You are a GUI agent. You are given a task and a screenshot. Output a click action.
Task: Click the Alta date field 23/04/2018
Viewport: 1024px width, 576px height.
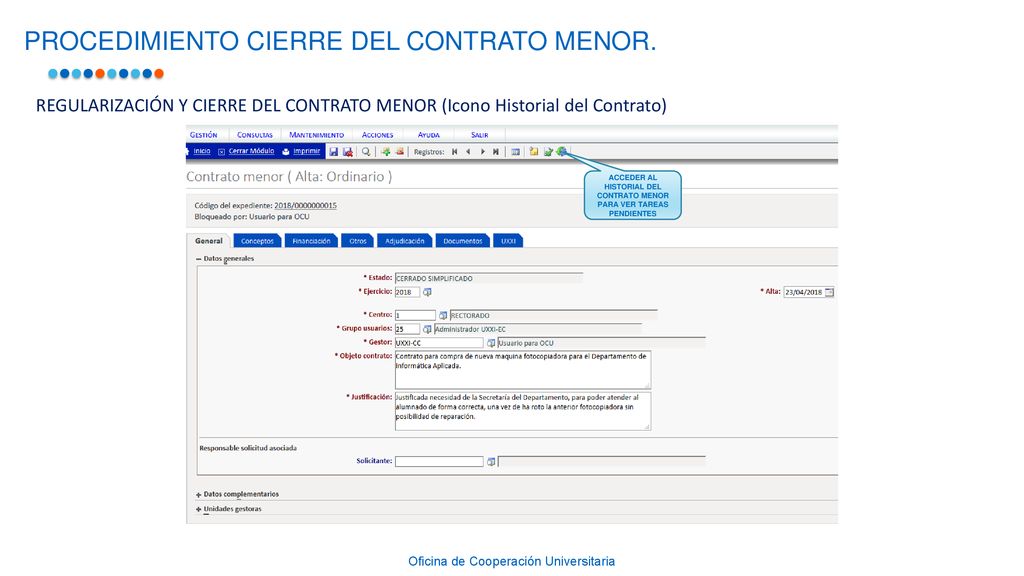click(x=804, y=292)
